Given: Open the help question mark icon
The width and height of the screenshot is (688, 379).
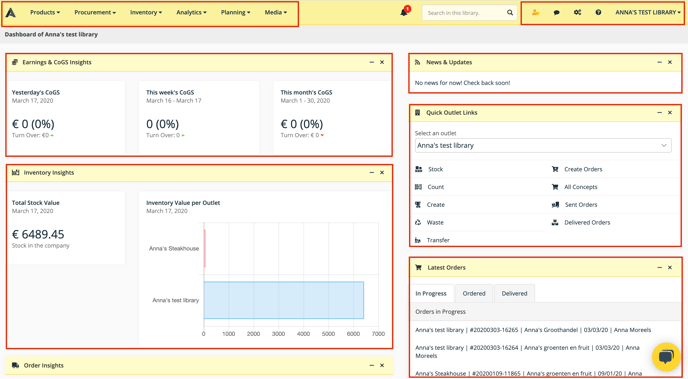Looking at the screenshot, I should pos(598,12).
